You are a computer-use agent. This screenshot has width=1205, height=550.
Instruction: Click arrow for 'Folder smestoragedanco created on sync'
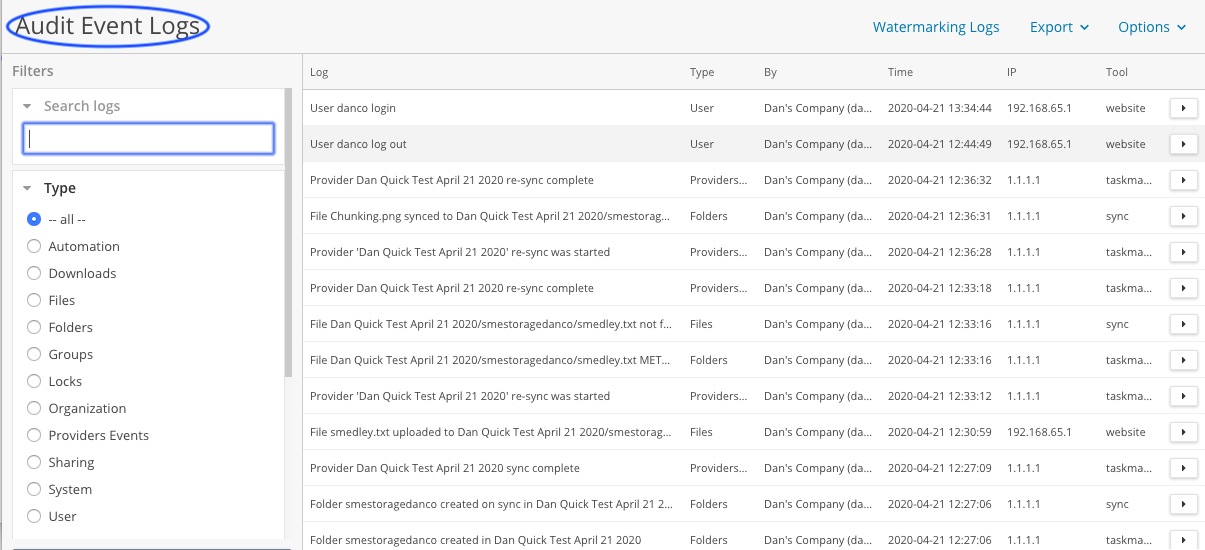1183,504
